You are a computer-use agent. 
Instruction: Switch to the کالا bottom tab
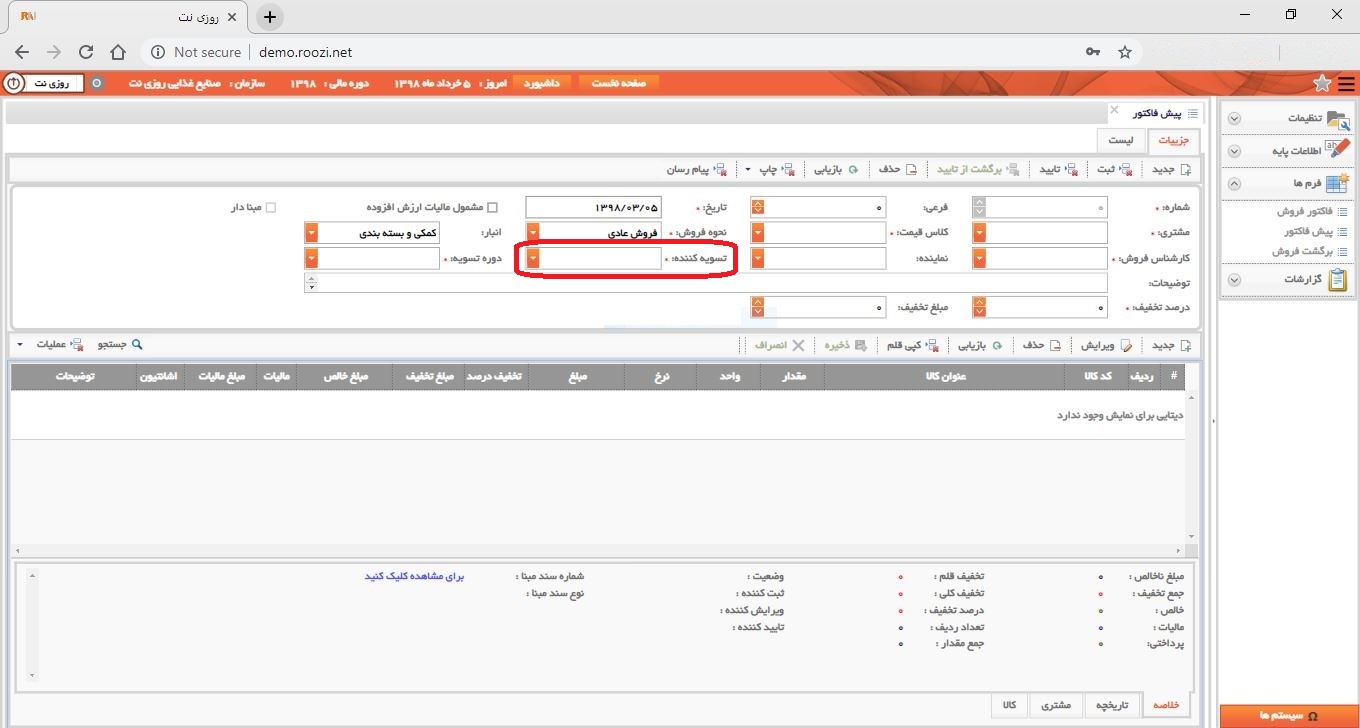click(x=1009, y=705)
